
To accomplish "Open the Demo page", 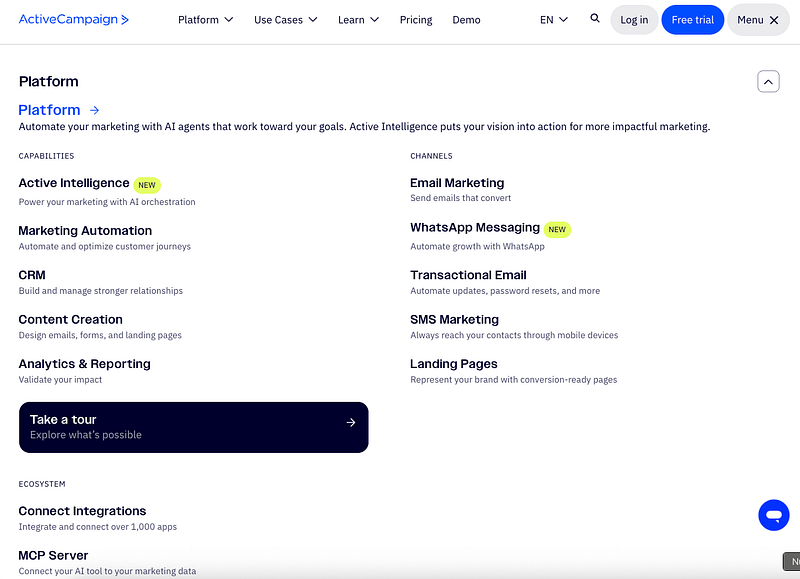I will 466,20.
